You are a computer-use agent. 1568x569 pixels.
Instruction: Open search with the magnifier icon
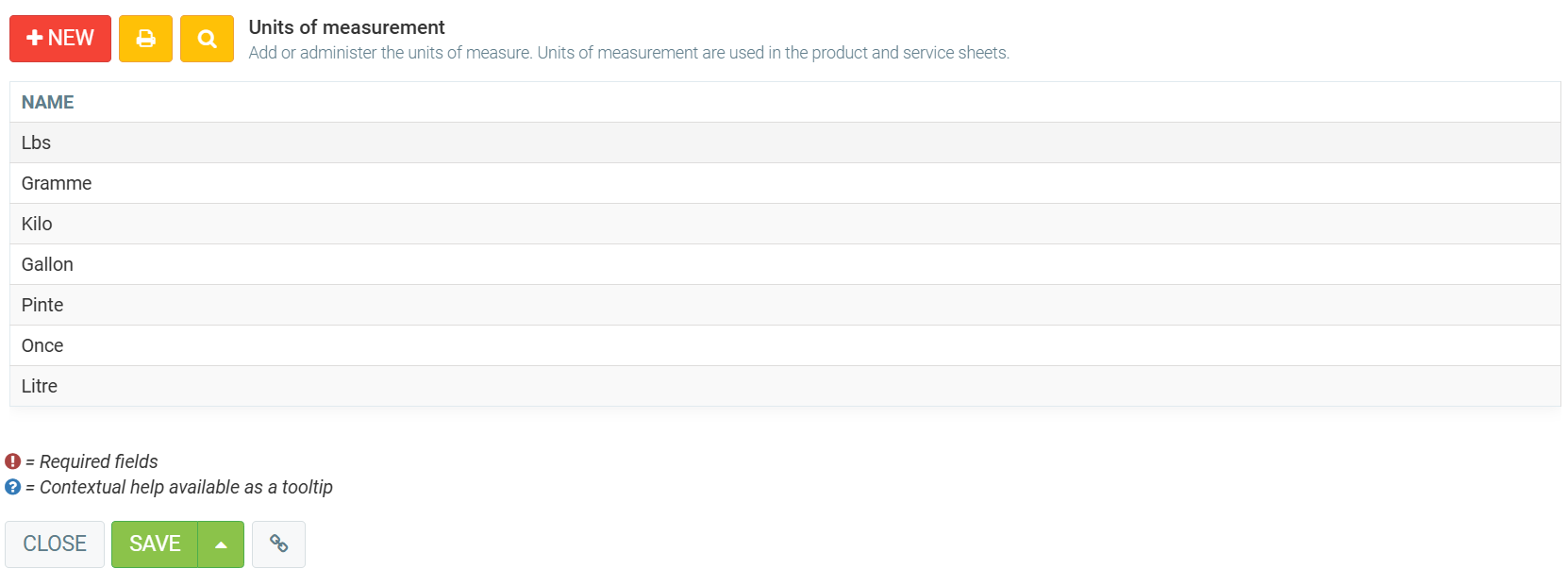(x=207, y=39)
